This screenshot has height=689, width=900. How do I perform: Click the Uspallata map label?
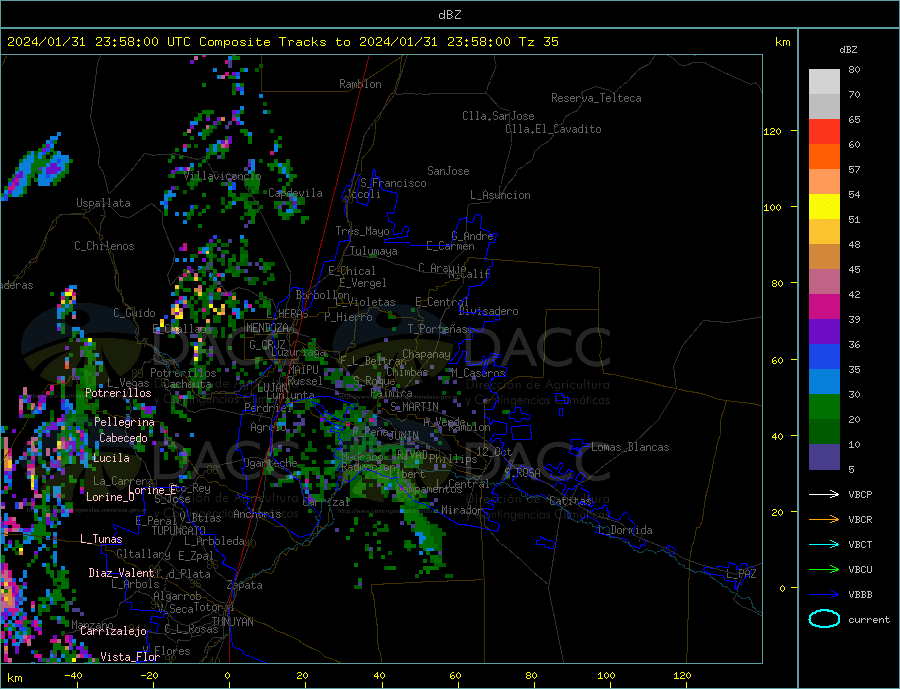[103, 203]
